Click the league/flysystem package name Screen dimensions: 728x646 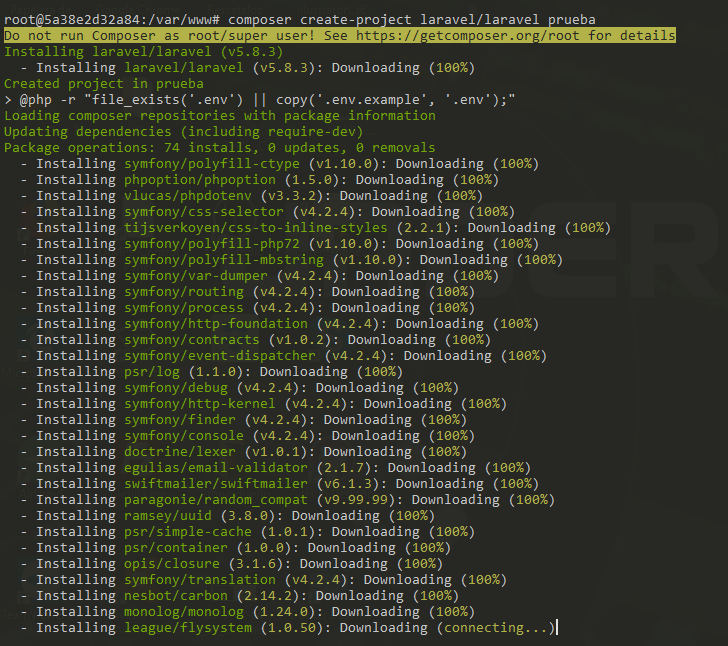tap(188, 629)
